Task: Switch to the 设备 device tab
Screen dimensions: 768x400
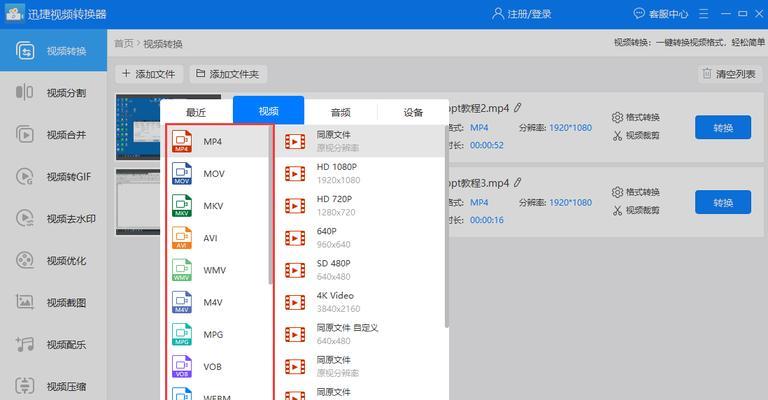Action: (x=413, y=112)
